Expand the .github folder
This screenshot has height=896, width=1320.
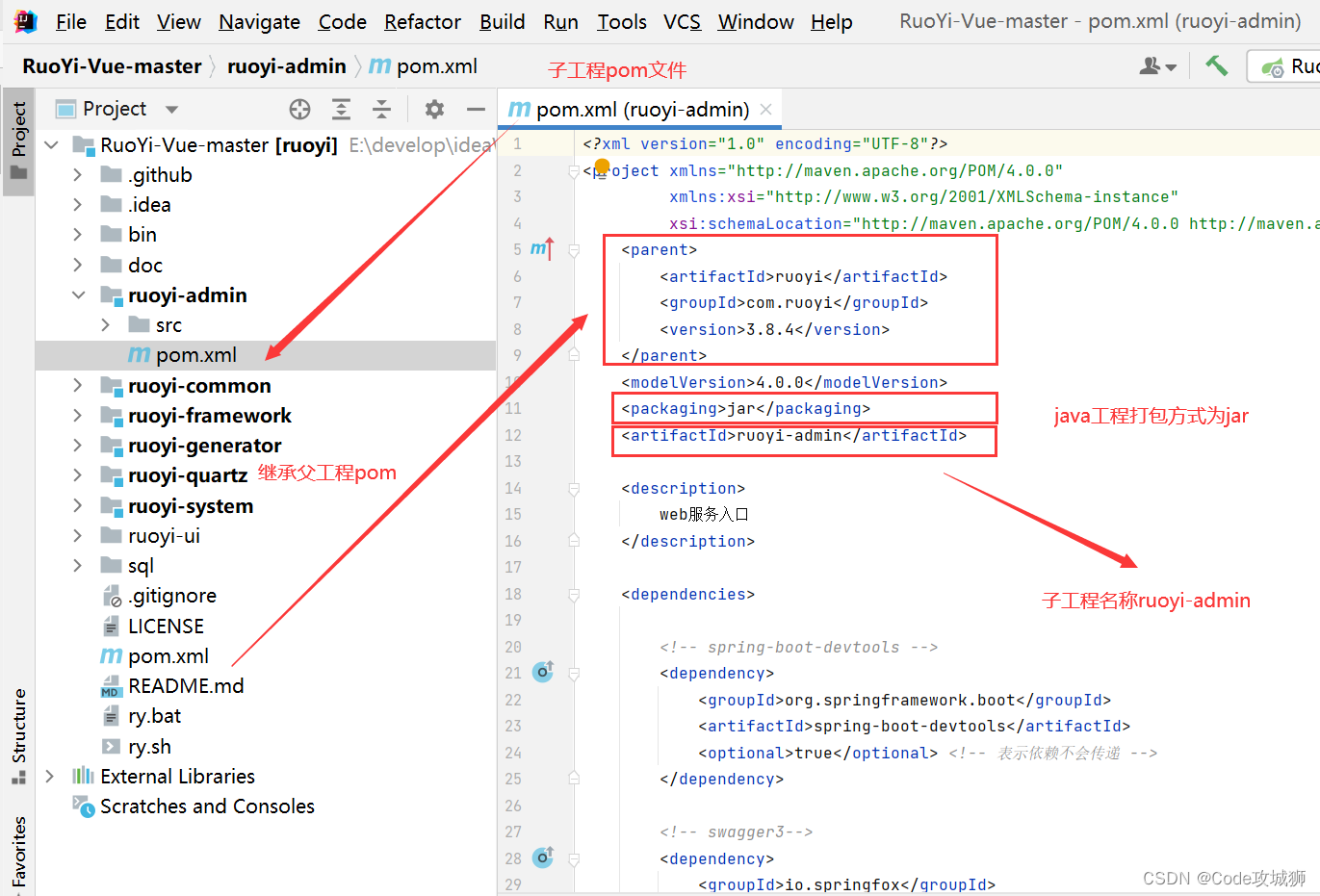click(78, 175)
